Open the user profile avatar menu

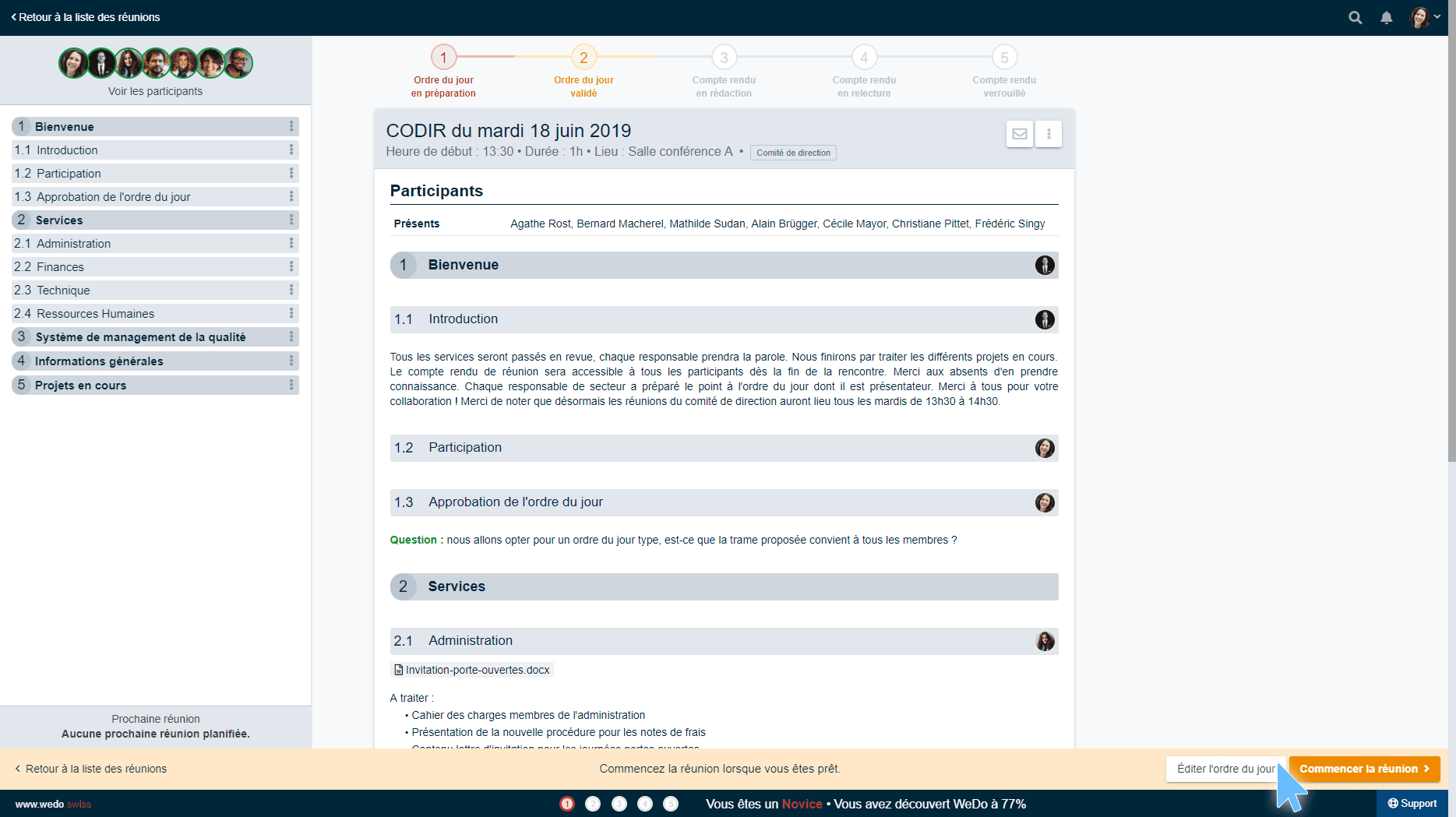[1426, 17]
